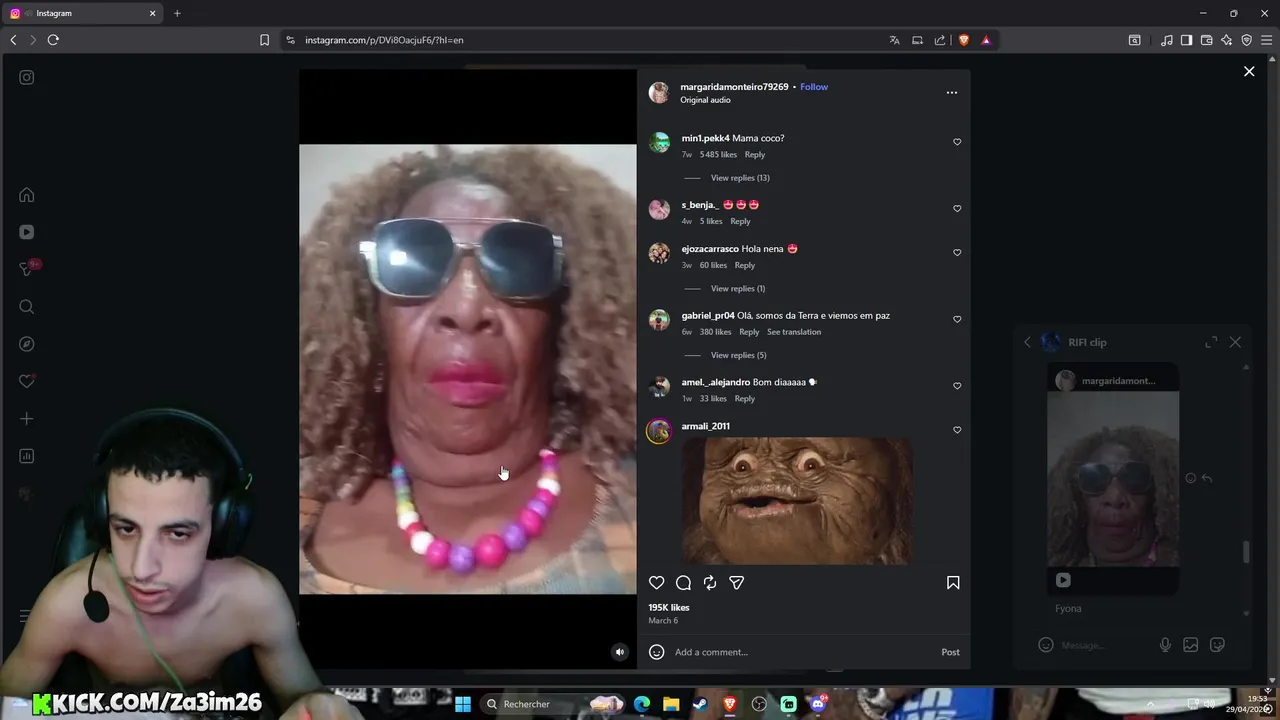Image resolution: width=1280 pixels, height=720 pixels.
Task: Open the post's three-dot more options
Action: pyautogui.click(x=952, y=93)
